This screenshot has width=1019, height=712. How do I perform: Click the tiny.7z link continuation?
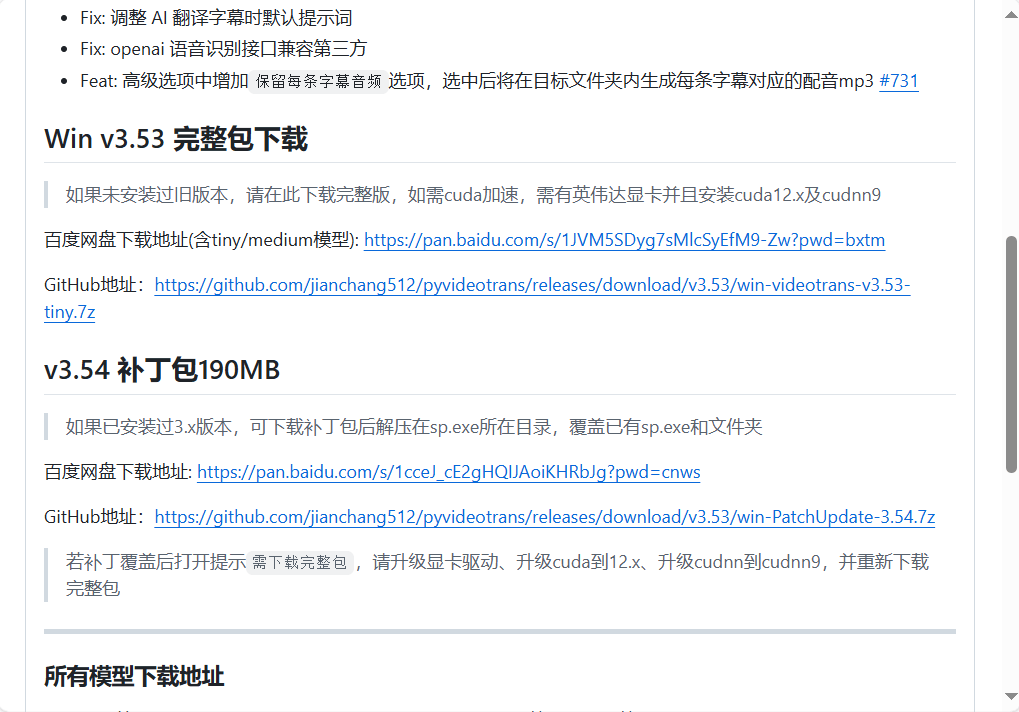coord(70,312)
